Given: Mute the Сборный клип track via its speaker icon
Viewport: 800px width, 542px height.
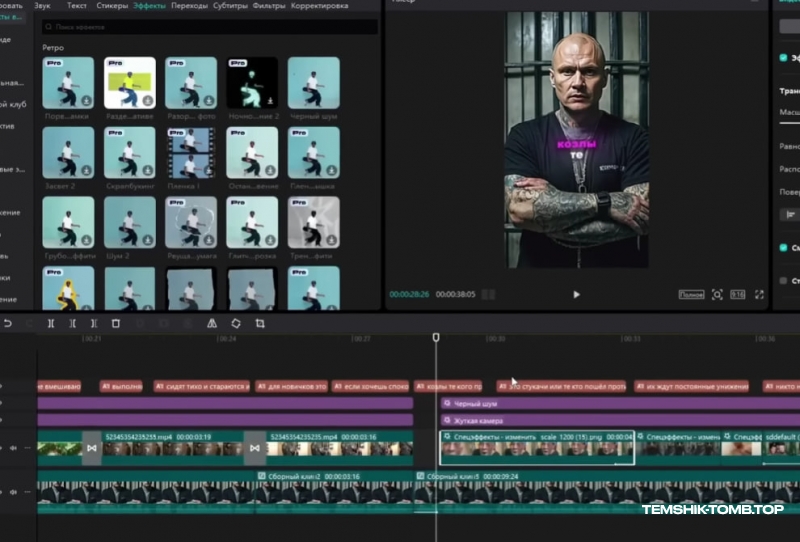Looking at the screenshot, I should point(14,492).
